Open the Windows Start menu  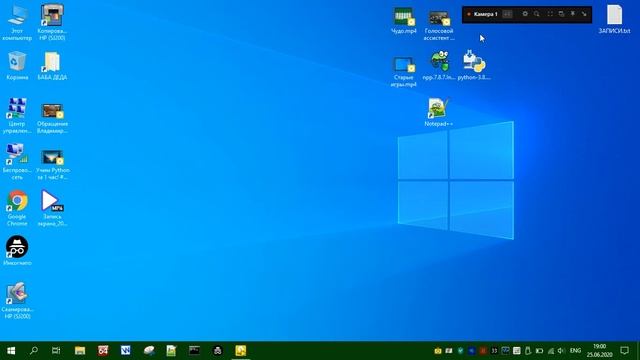tap(11, 351)
